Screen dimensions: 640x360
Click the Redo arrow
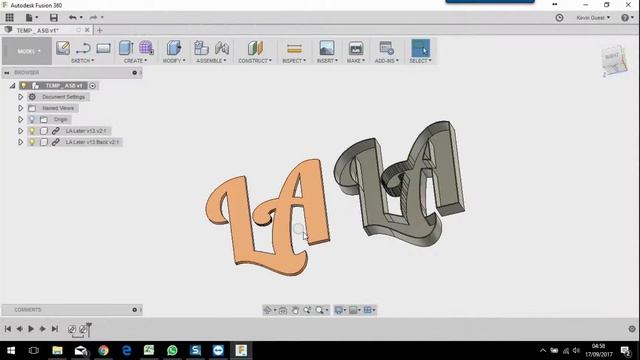93,17
